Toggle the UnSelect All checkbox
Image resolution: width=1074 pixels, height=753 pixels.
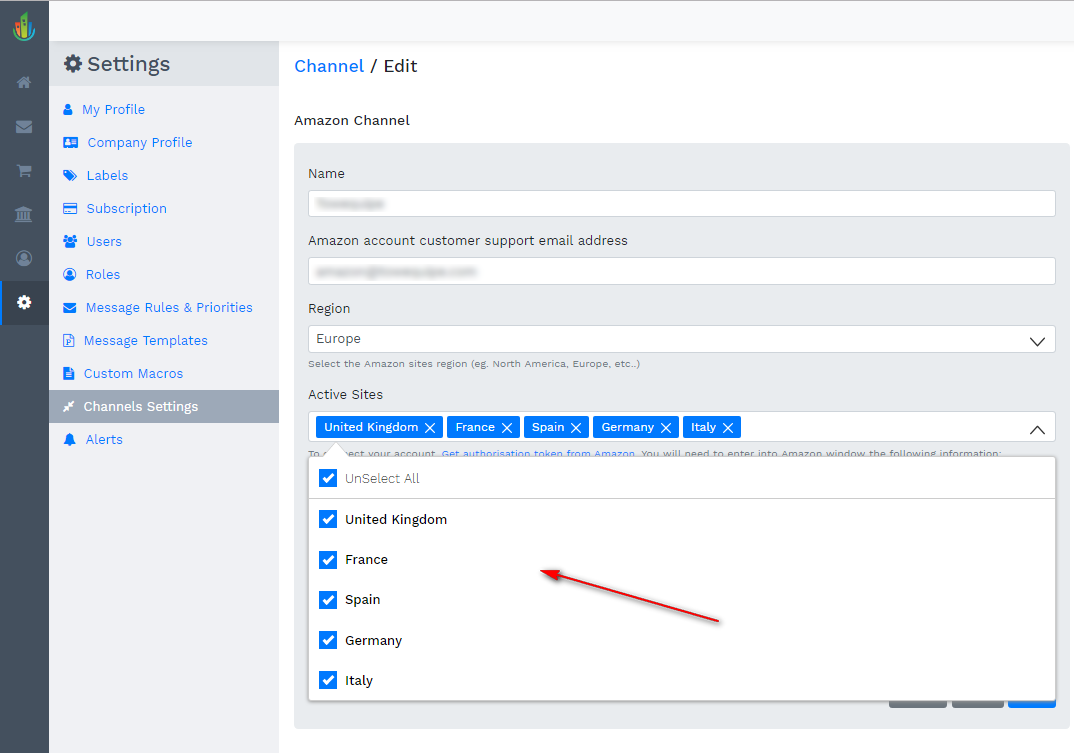[328, 478]
